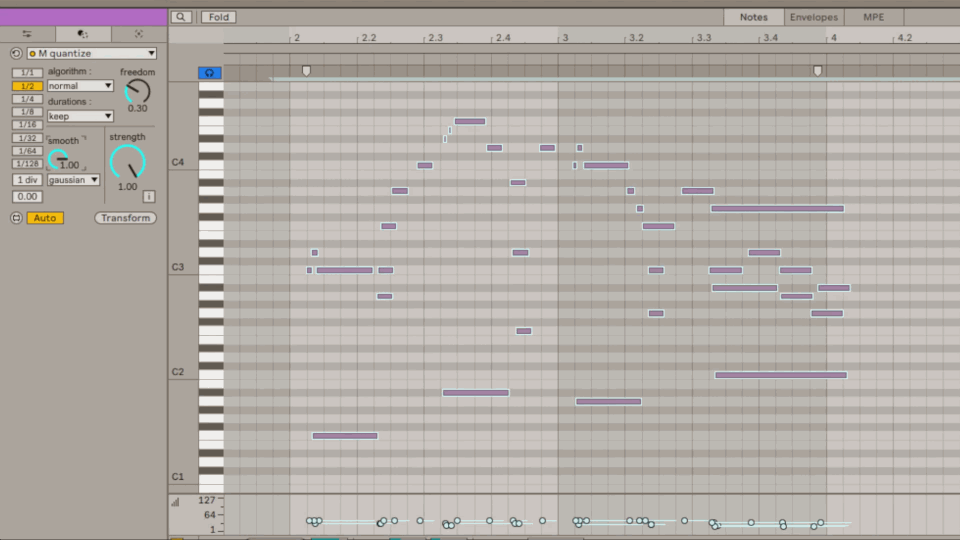The image size is (960, 540).
Task: Click the loop end marker near bar 4
Action: click(x=817, y=71)
